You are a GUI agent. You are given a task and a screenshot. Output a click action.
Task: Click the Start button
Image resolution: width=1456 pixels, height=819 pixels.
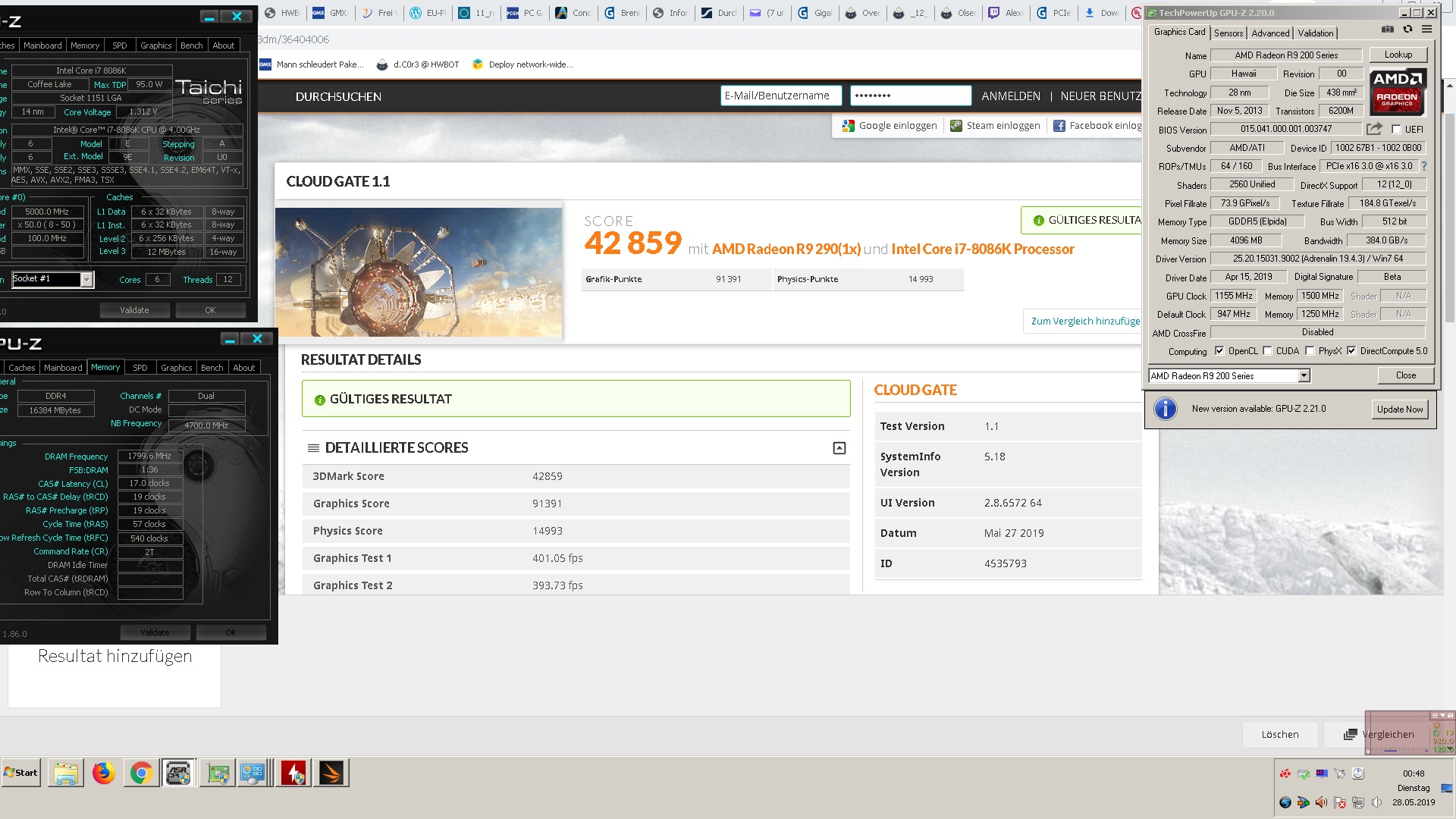(21, 773)
